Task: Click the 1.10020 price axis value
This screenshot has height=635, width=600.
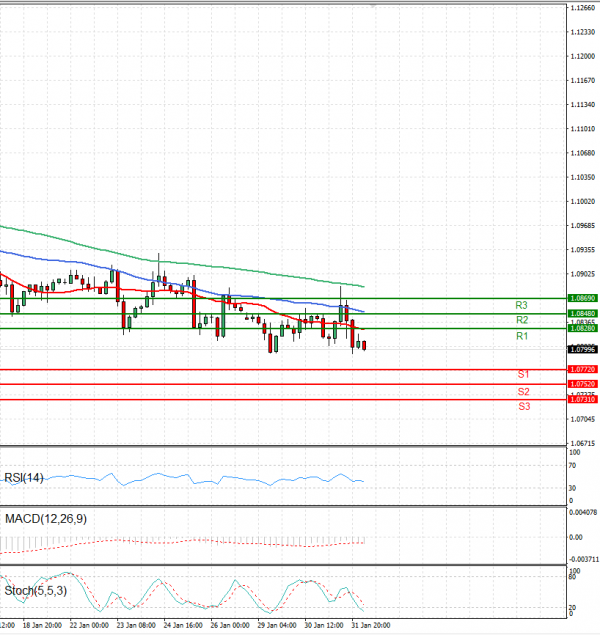Action: 583,201
